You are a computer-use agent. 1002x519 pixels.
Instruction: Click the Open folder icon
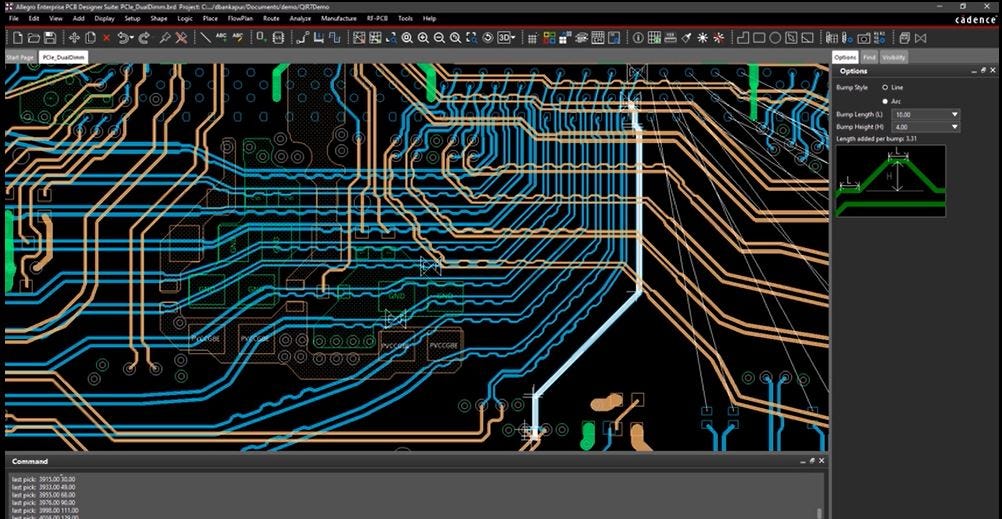coord(34,38)
